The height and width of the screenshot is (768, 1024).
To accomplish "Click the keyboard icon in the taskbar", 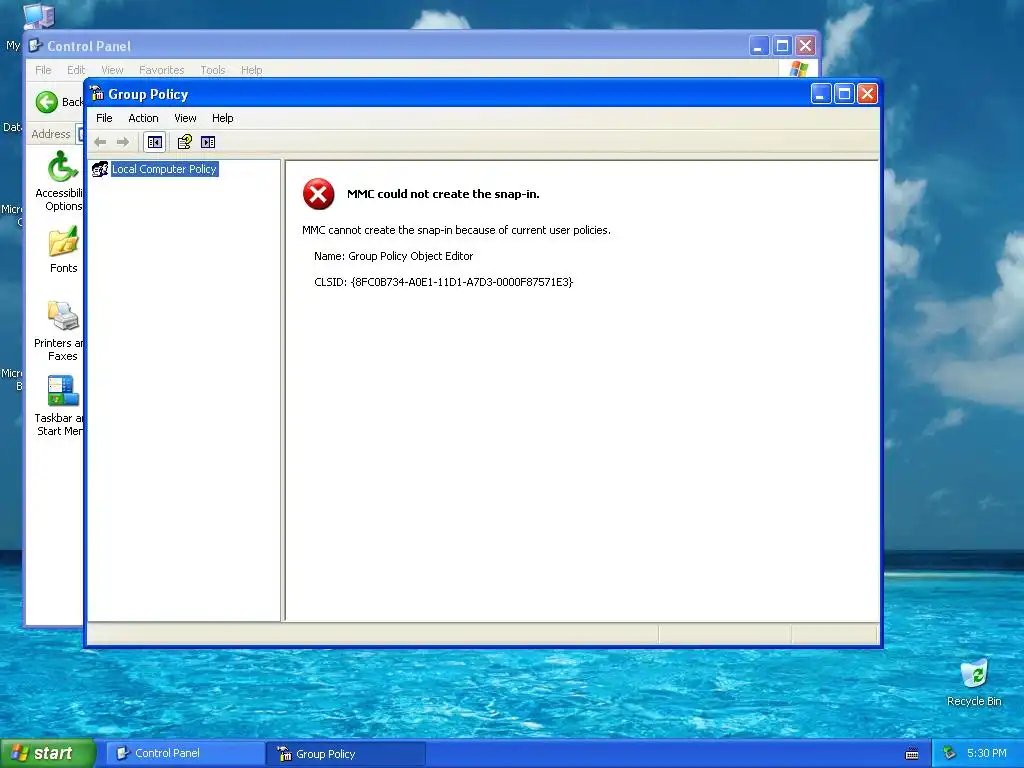I will tap(912, 754).
